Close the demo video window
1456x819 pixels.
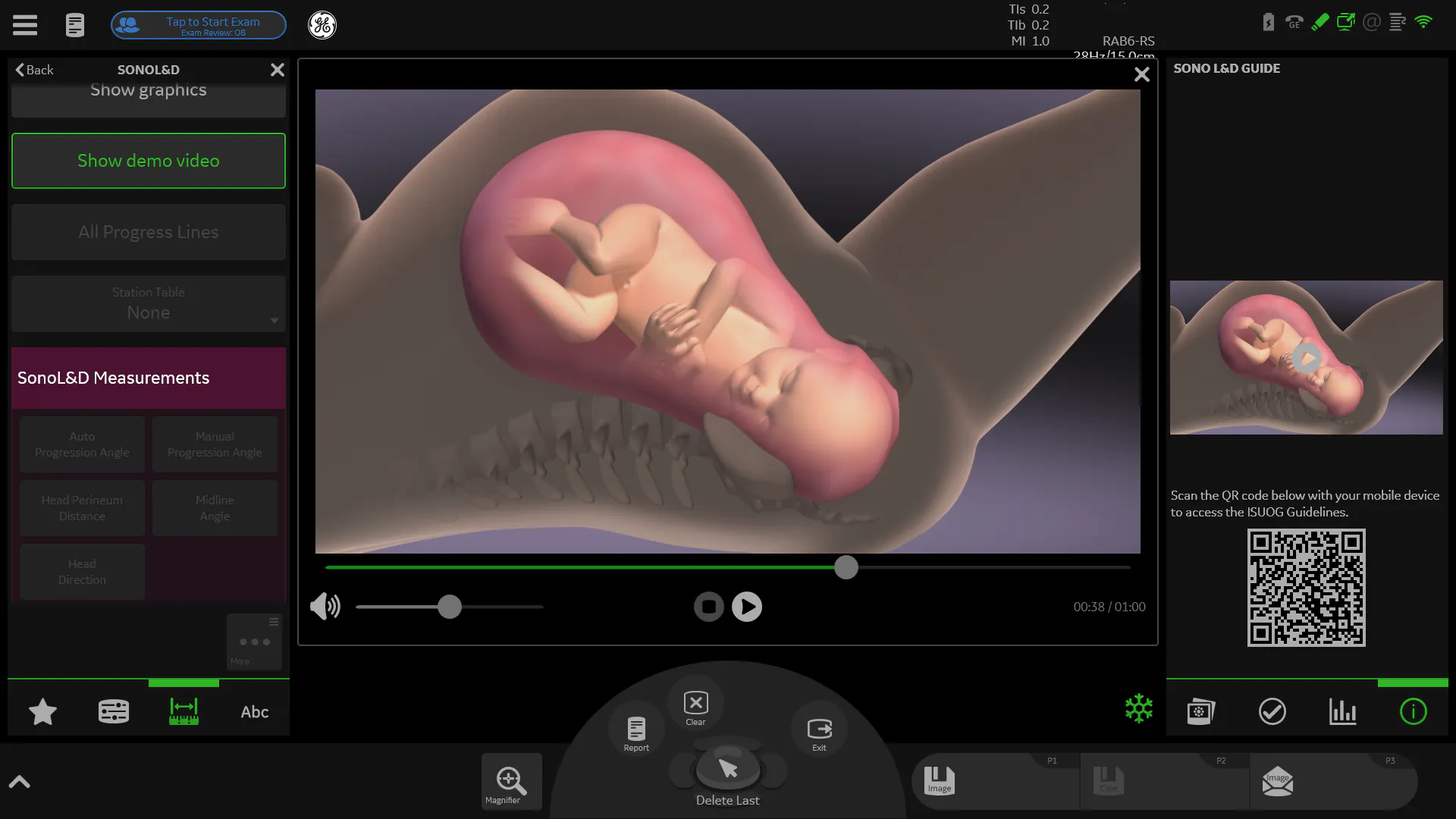pos(1141,74)
